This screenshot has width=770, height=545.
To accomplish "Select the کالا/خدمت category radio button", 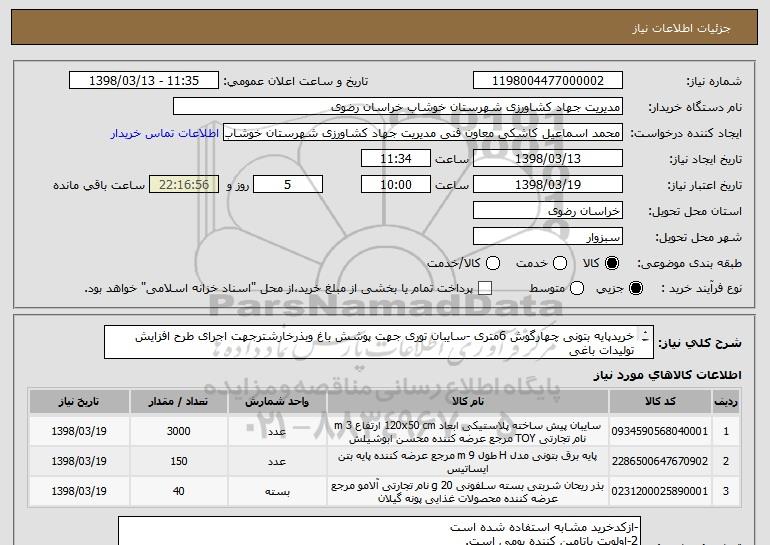I will [493, 263].
